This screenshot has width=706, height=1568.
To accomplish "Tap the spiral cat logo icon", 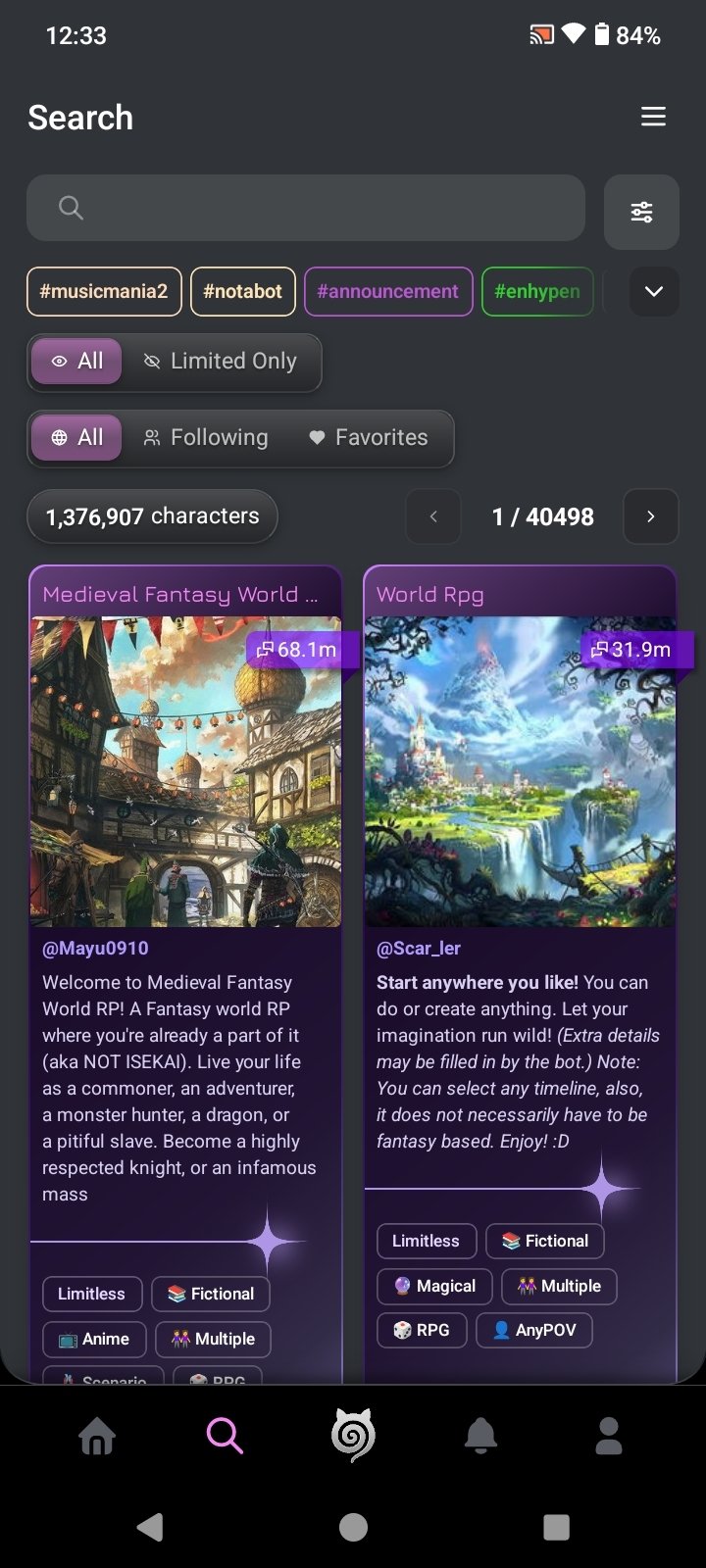I will click(x=353, y=1437).
